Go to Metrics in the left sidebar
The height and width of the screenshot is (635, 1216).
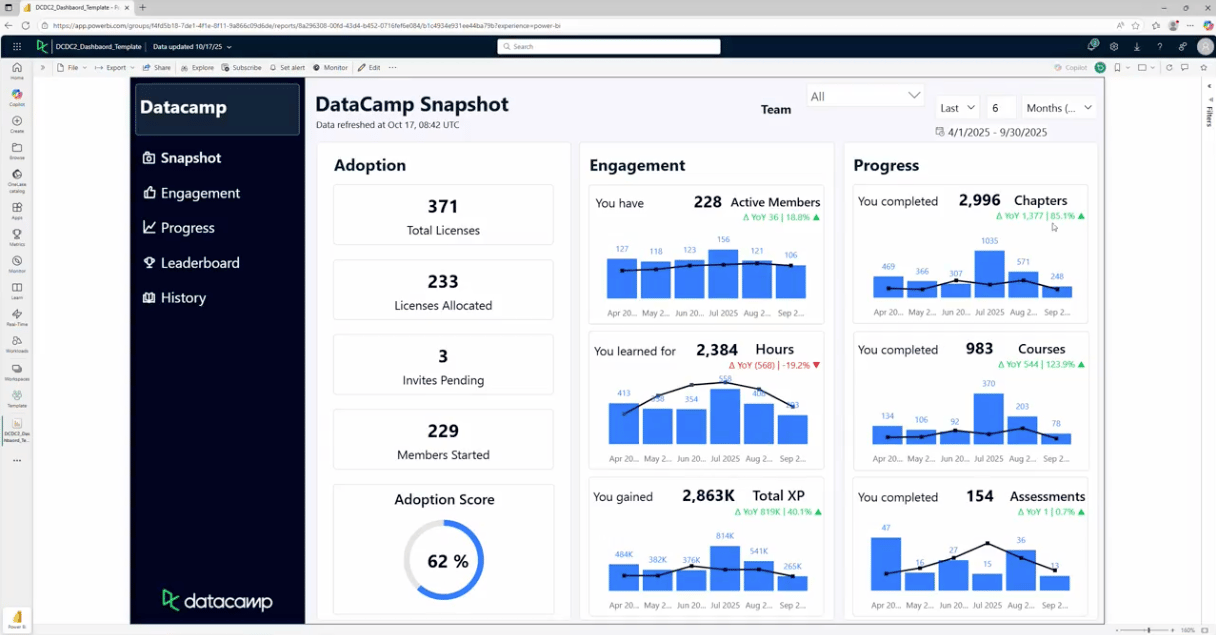click(17, 236)
